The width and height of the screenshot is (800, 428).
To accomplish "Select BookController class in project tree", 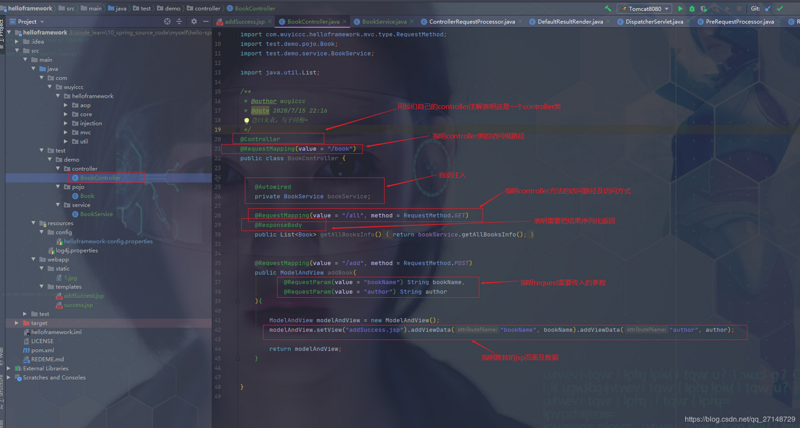I will 96,178.
